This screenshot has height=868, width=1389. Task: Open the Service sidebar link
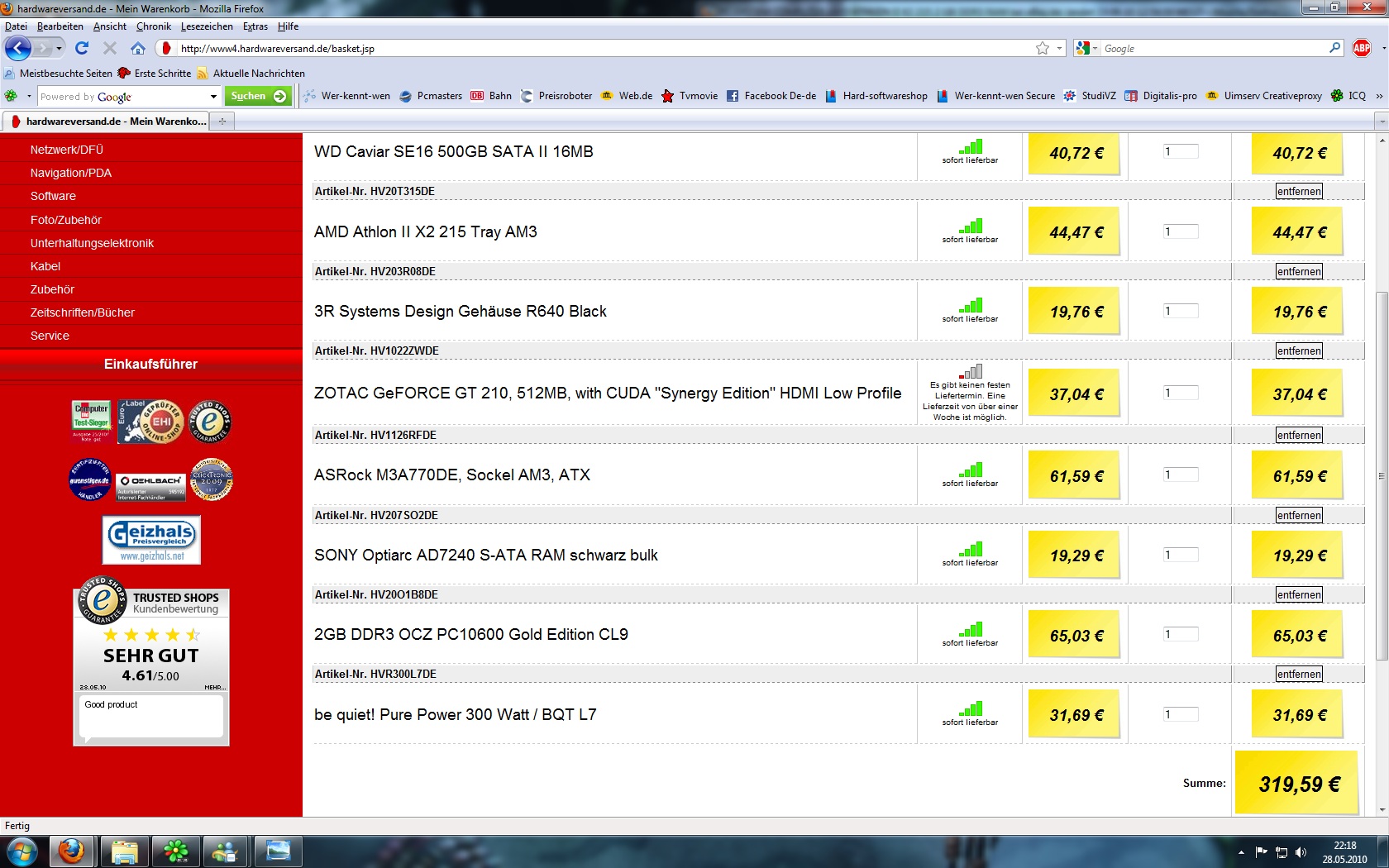(x=50, y=336)
